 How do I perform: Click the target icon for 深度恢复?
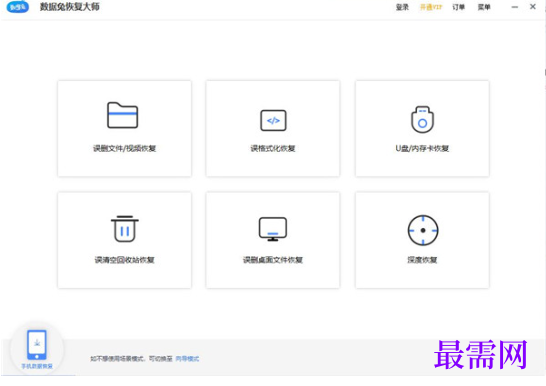(x=423, y=230)
